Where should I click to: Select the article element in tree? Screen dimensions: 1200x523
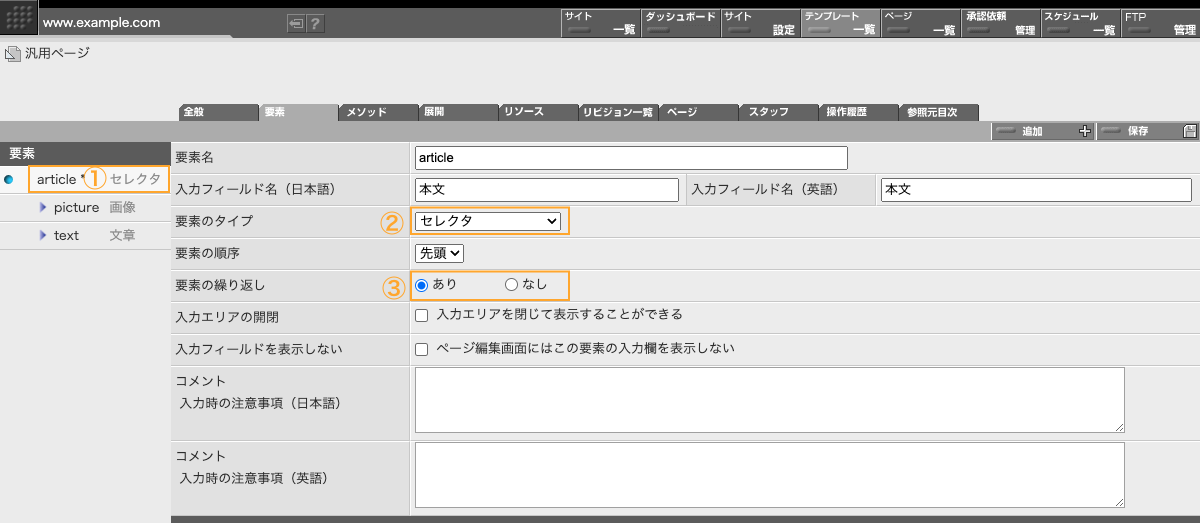pos(57,179)
